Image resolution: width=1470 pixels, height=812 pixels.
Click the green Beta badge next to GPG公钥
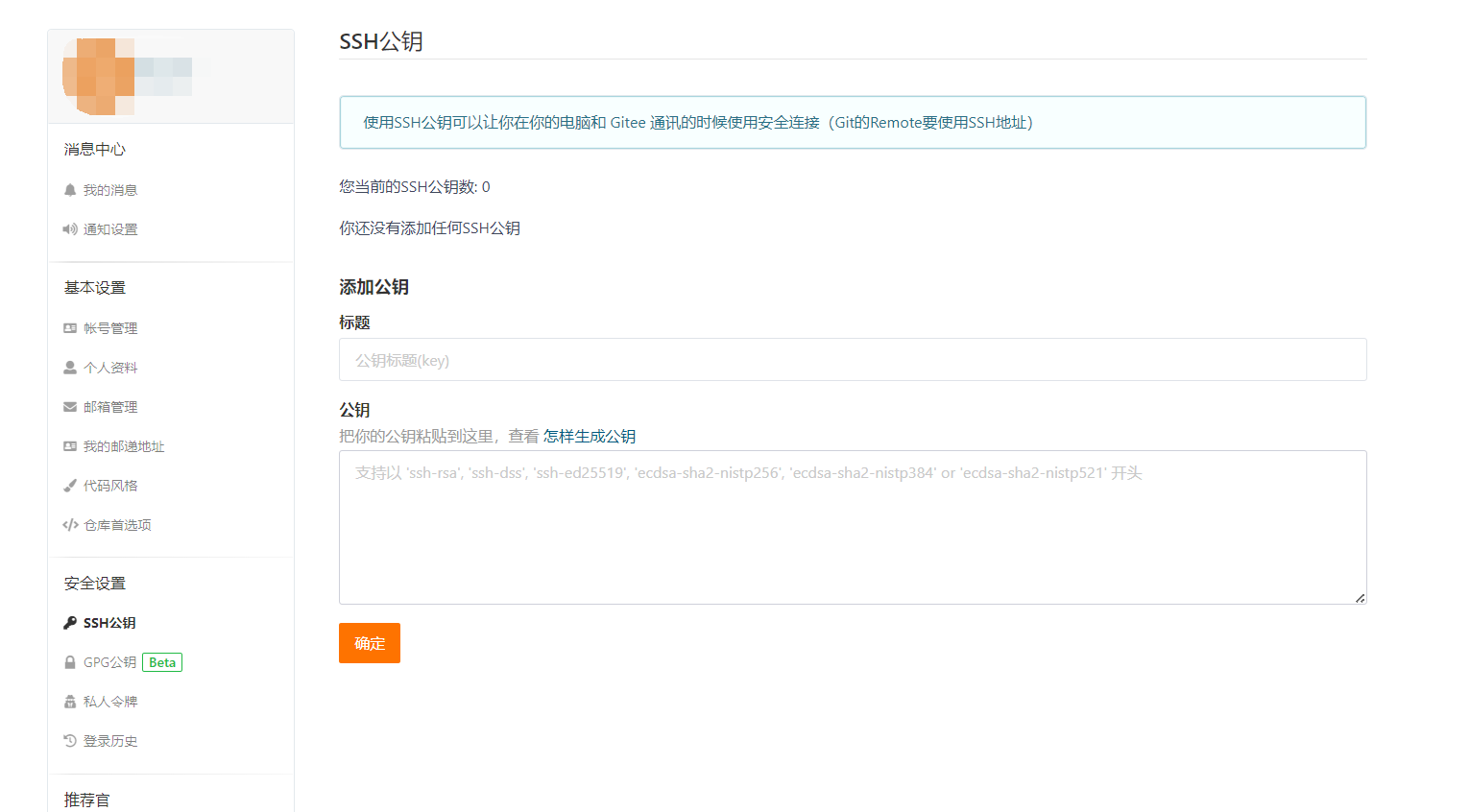tap(162, 662)
